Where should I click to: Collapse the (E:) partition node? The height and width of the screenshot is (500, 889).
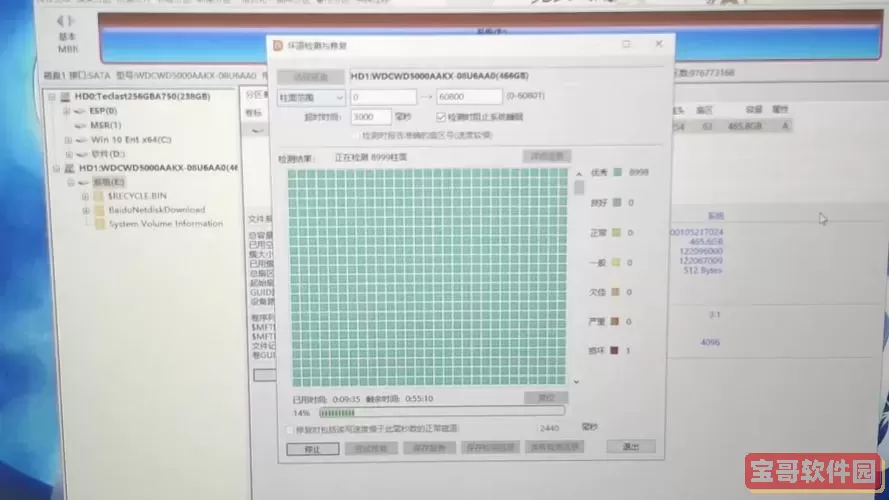tap(71, 183)
